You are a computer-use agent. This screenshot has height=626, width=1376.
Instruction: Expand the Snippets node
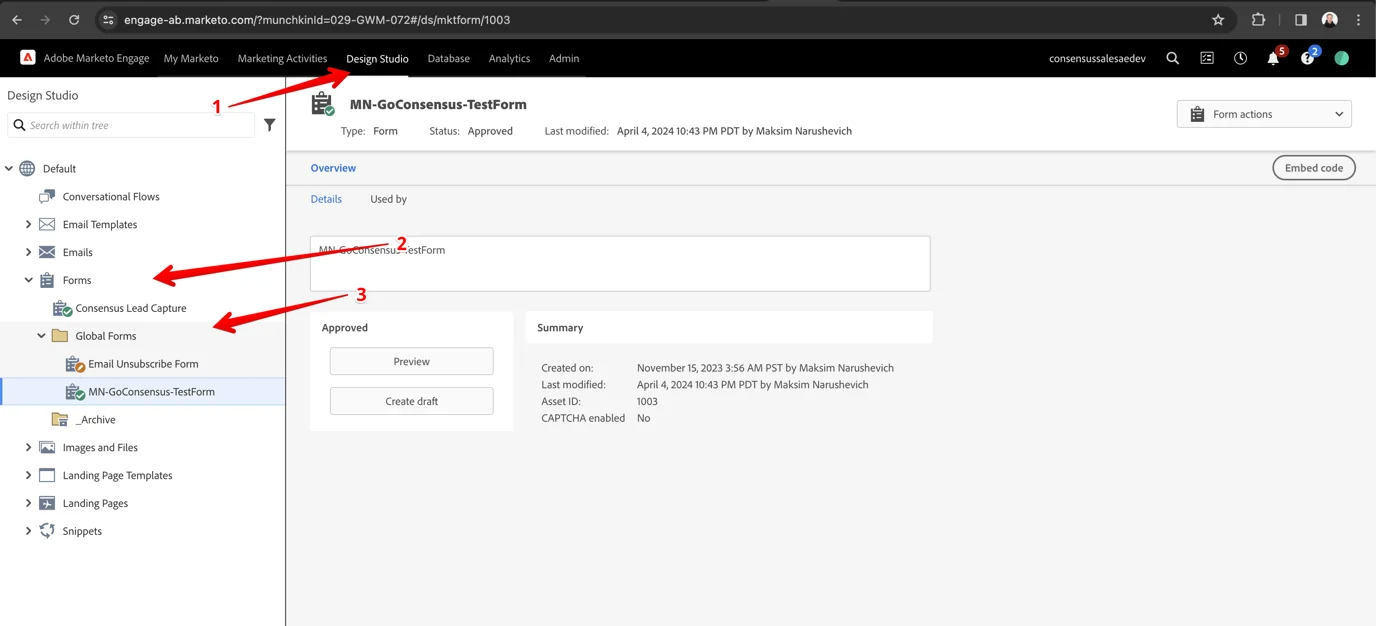[x=28, y=531]
